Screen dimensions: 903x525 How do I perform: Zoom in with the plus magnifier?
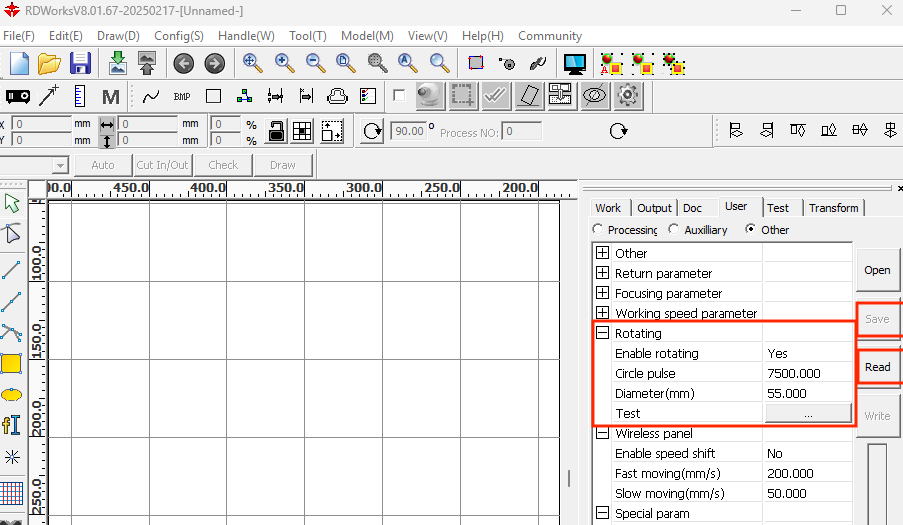click(x=284, y=63)
